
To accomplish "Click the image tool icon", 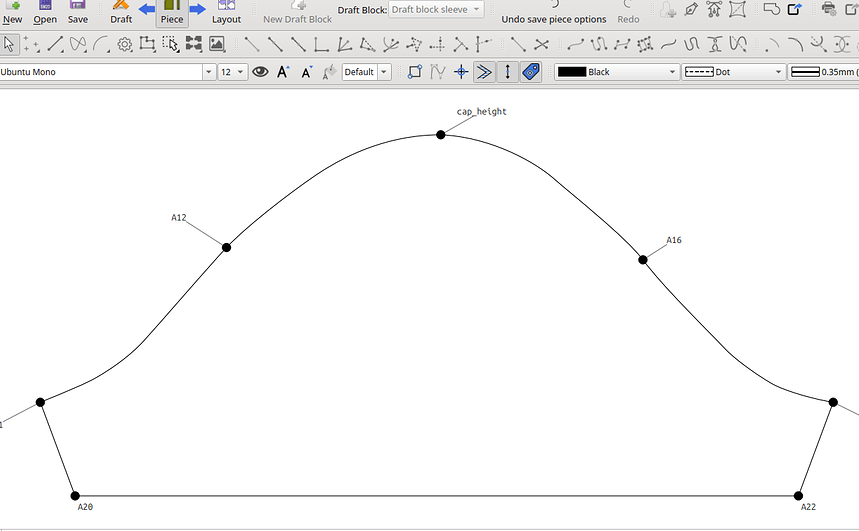I will coord(217,44).
